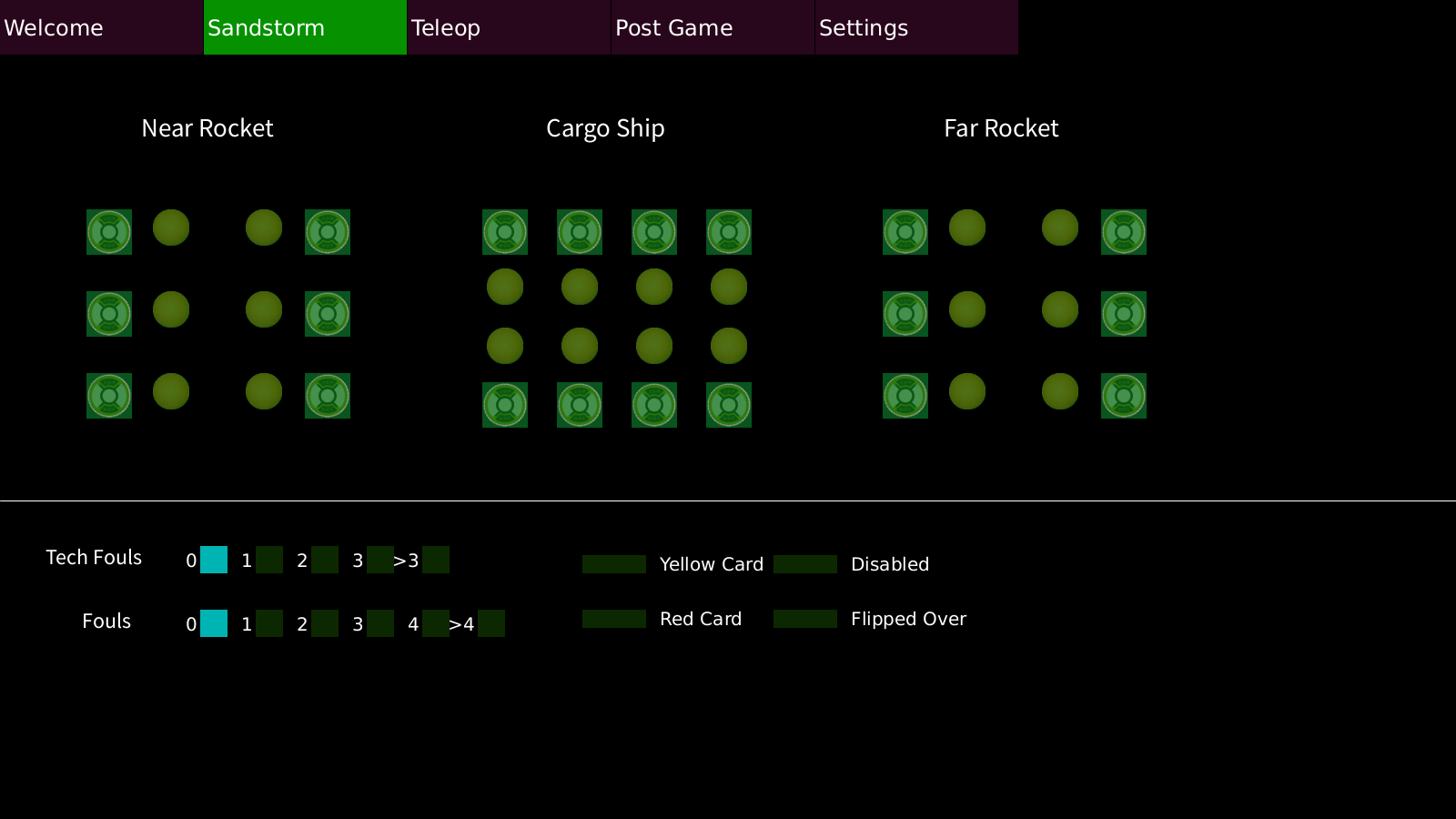Click bottom-right hatch icon on Near Rocket
This screenshot has width=1456, height=819.
pyautogui.click(x=328, y=396)
